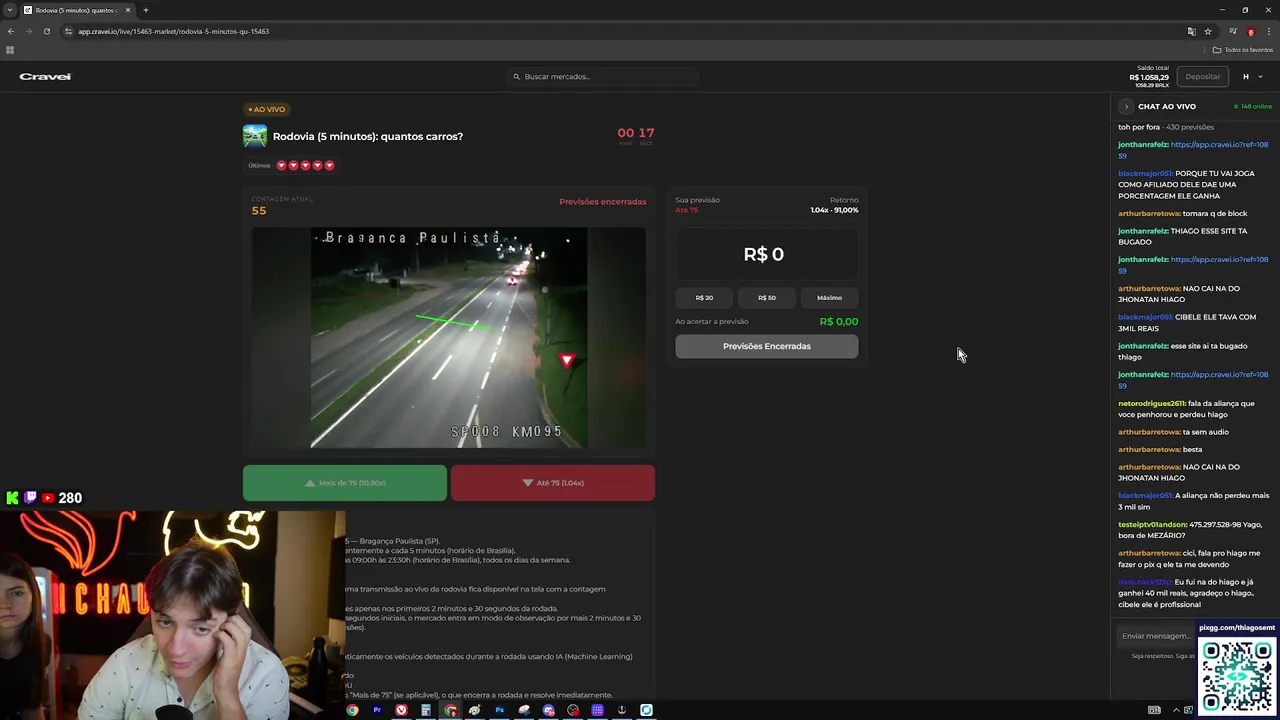This screenshot has width=1280, height=720.
Task: Click the first red arrow in Últimos results
Action: (x=282, y=165)
